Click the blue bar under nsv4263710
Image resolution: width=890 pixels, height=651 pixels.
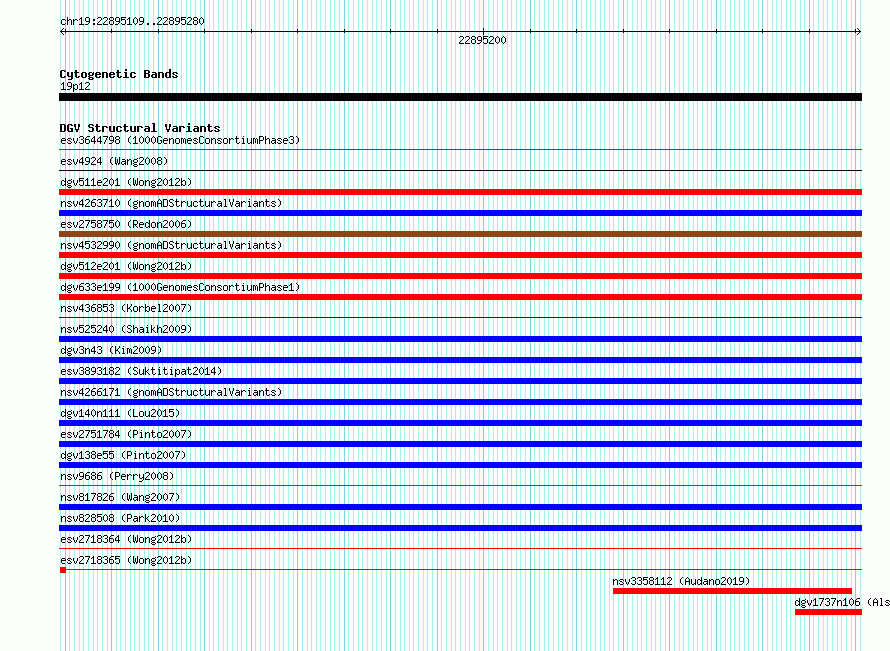(460, 213)
